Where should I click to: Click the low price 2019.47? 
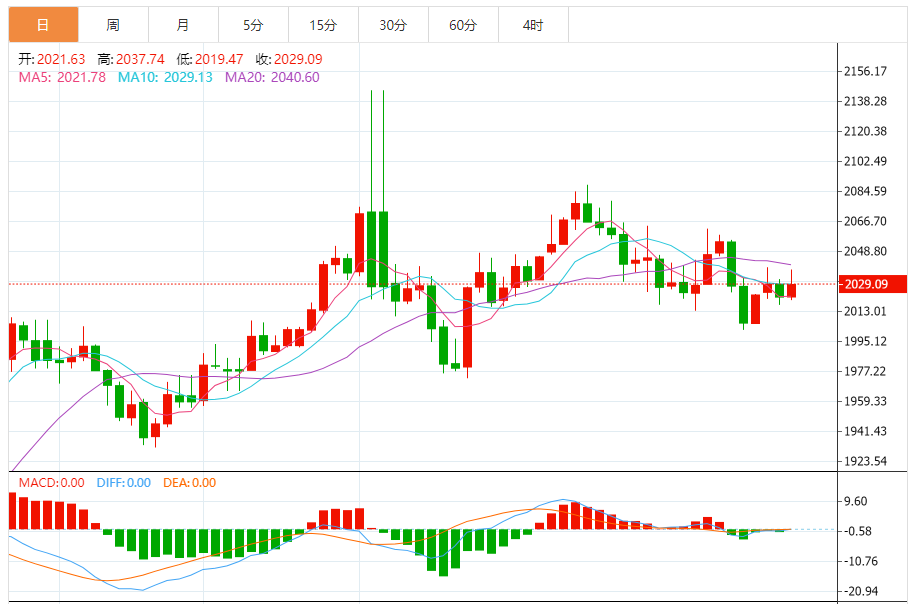pos(219,59)
